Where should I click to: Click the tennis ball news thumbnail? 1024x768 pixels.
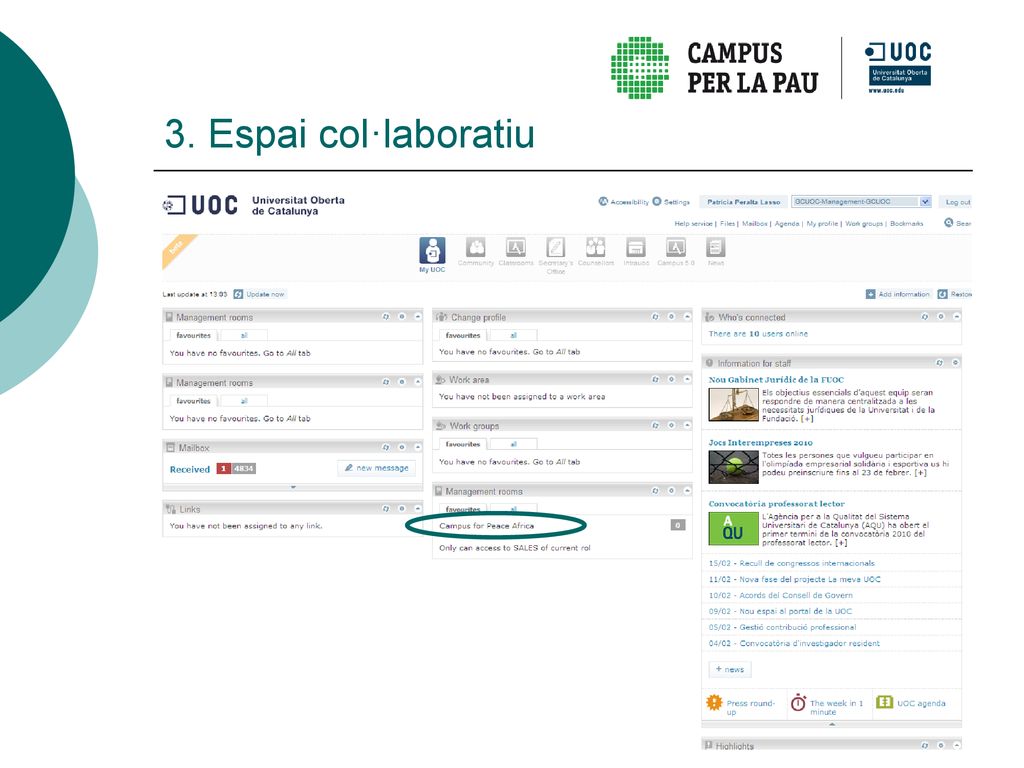click(x=733, y=467)
